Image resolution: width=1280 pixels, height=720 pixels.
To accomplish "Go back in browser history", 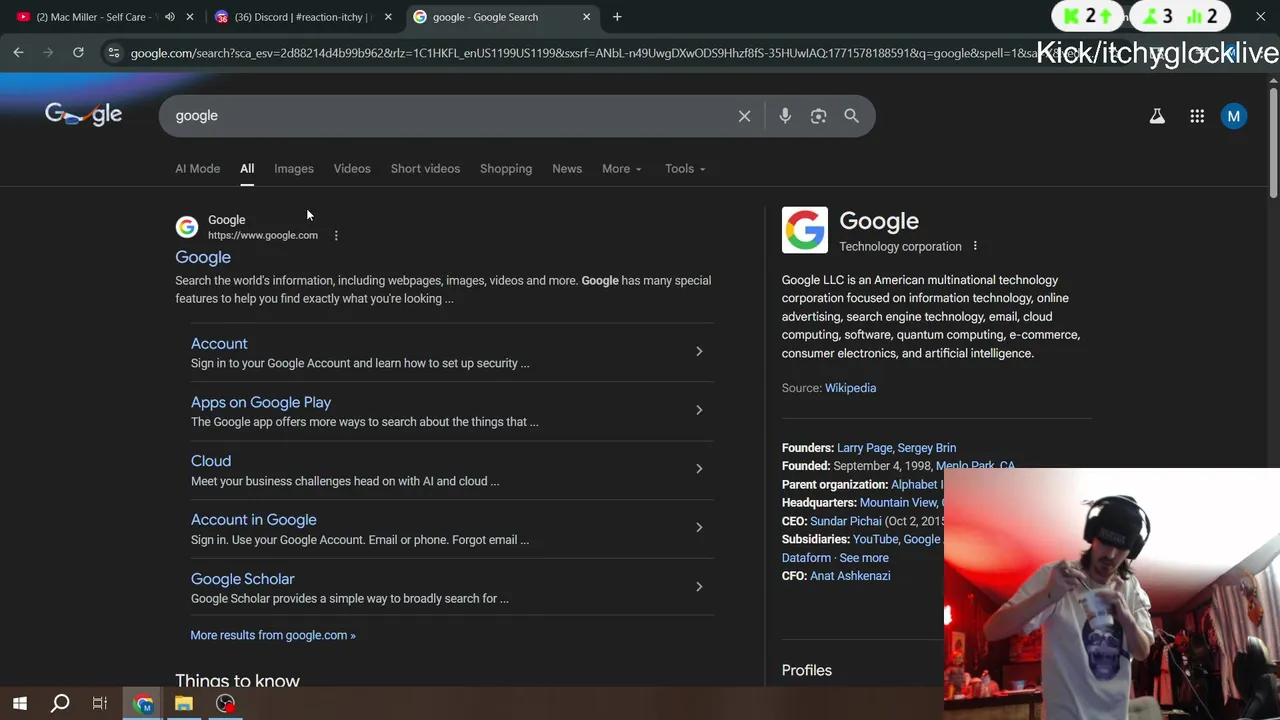I will pyautogui.click(x=18, y=52).
